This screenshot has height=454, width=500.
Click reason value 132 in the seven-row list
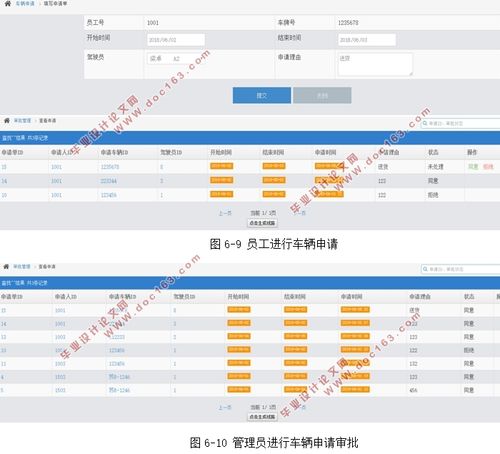click(413, 364)
